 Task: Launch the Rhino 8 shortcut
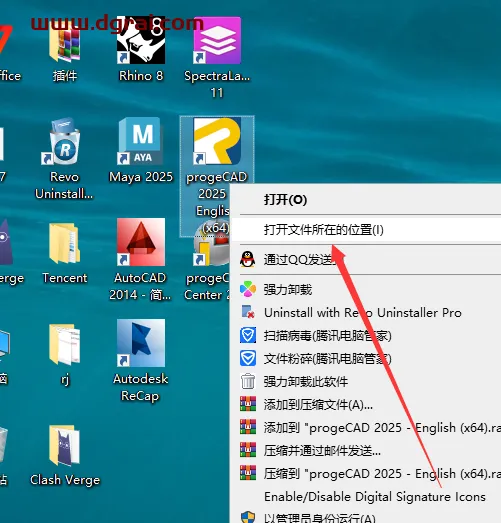click(x=141, y=47)
